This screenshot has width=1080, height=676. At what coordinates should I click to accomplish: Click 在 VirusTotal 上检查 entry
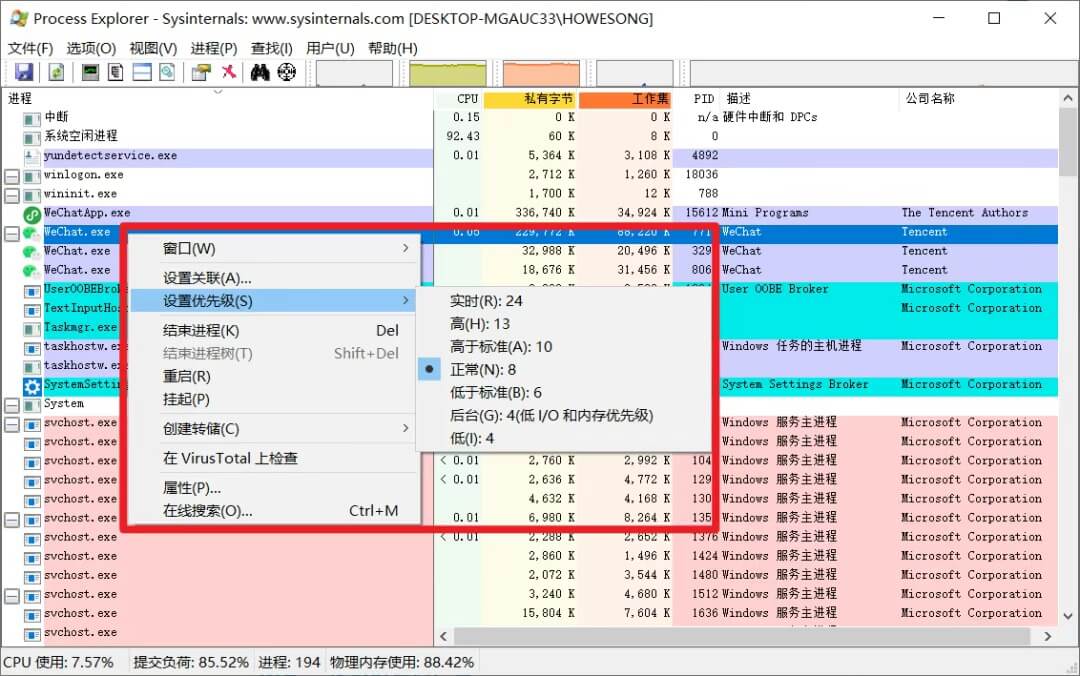230,458
